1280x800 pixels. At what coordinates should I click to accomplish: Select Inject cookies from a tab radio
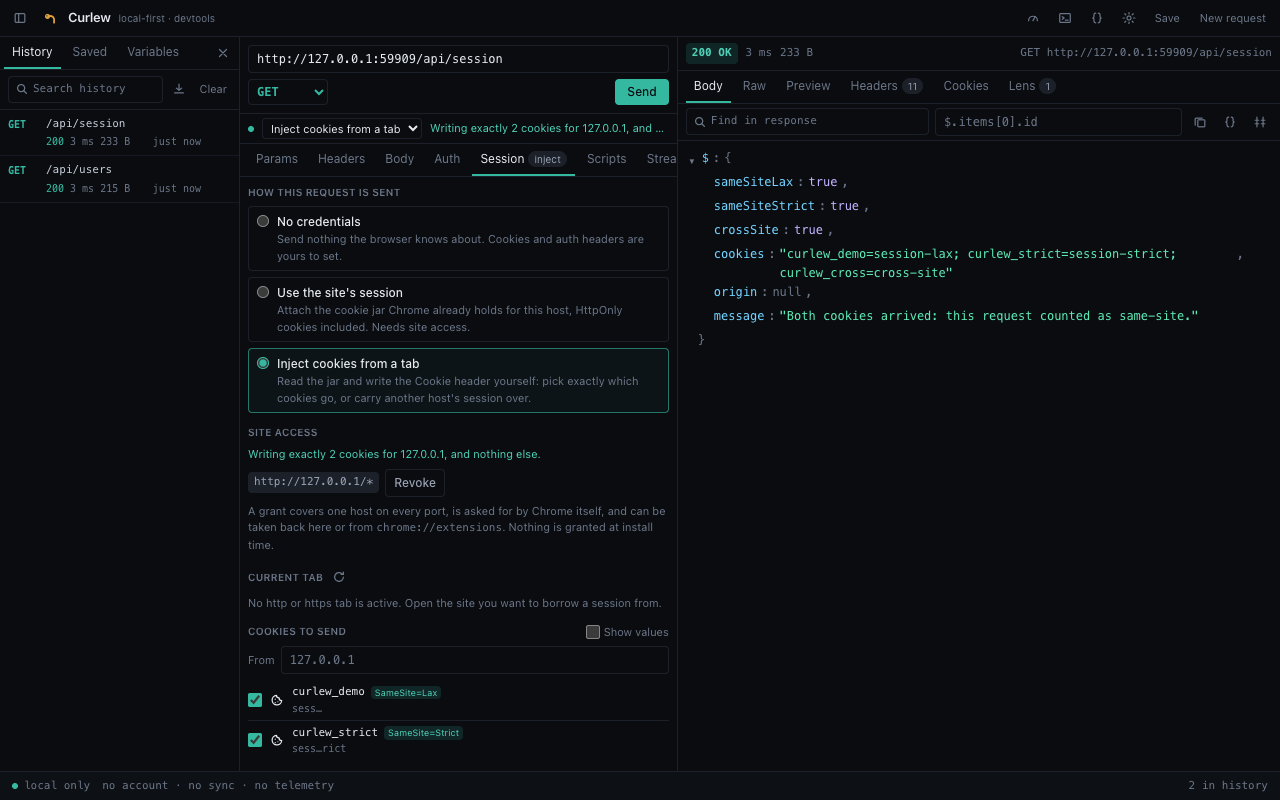click(x=263, y=363)
